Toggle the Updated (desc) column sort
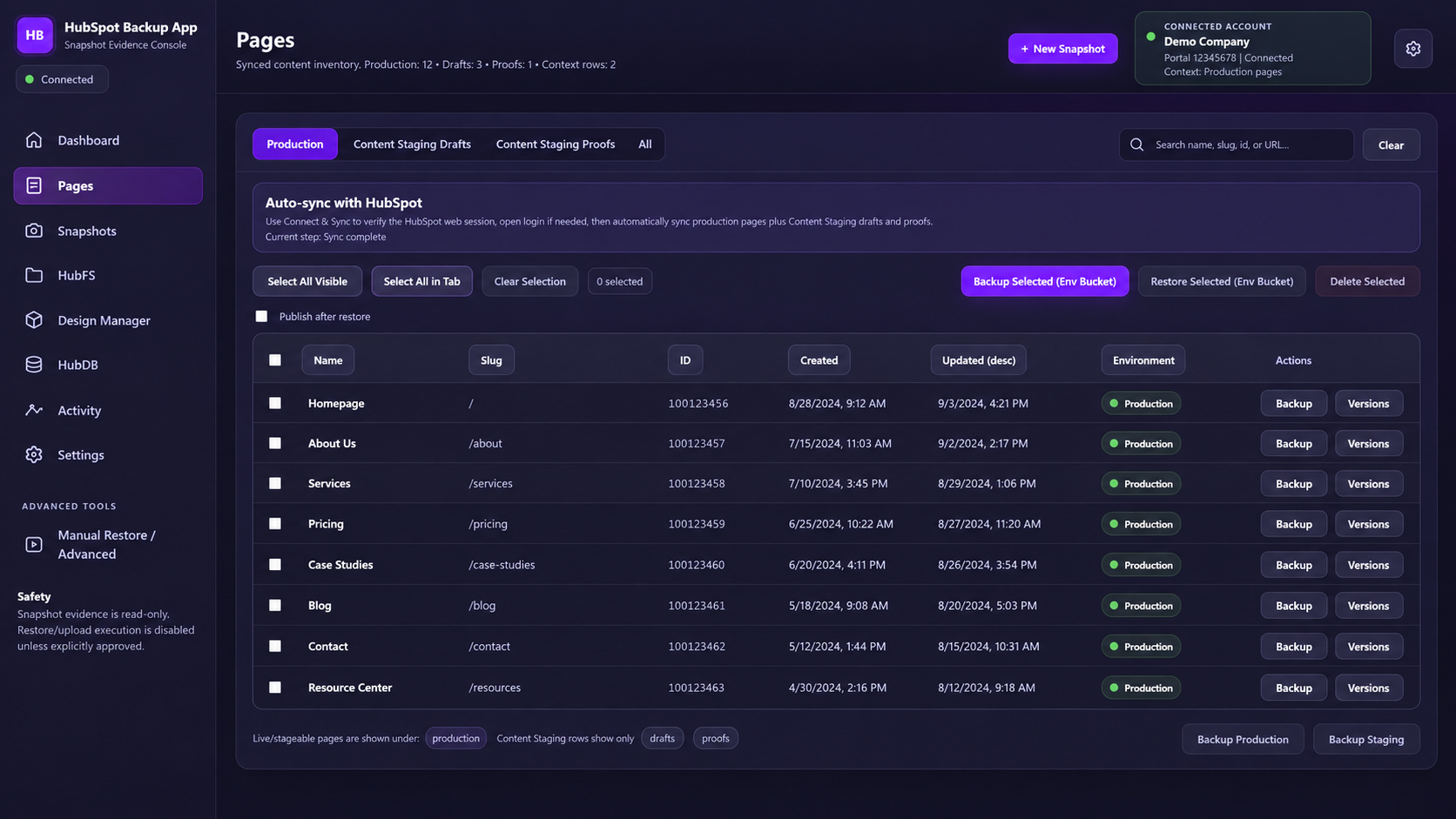The height and width of the screenshot is (819, 1456). [978, 360]
